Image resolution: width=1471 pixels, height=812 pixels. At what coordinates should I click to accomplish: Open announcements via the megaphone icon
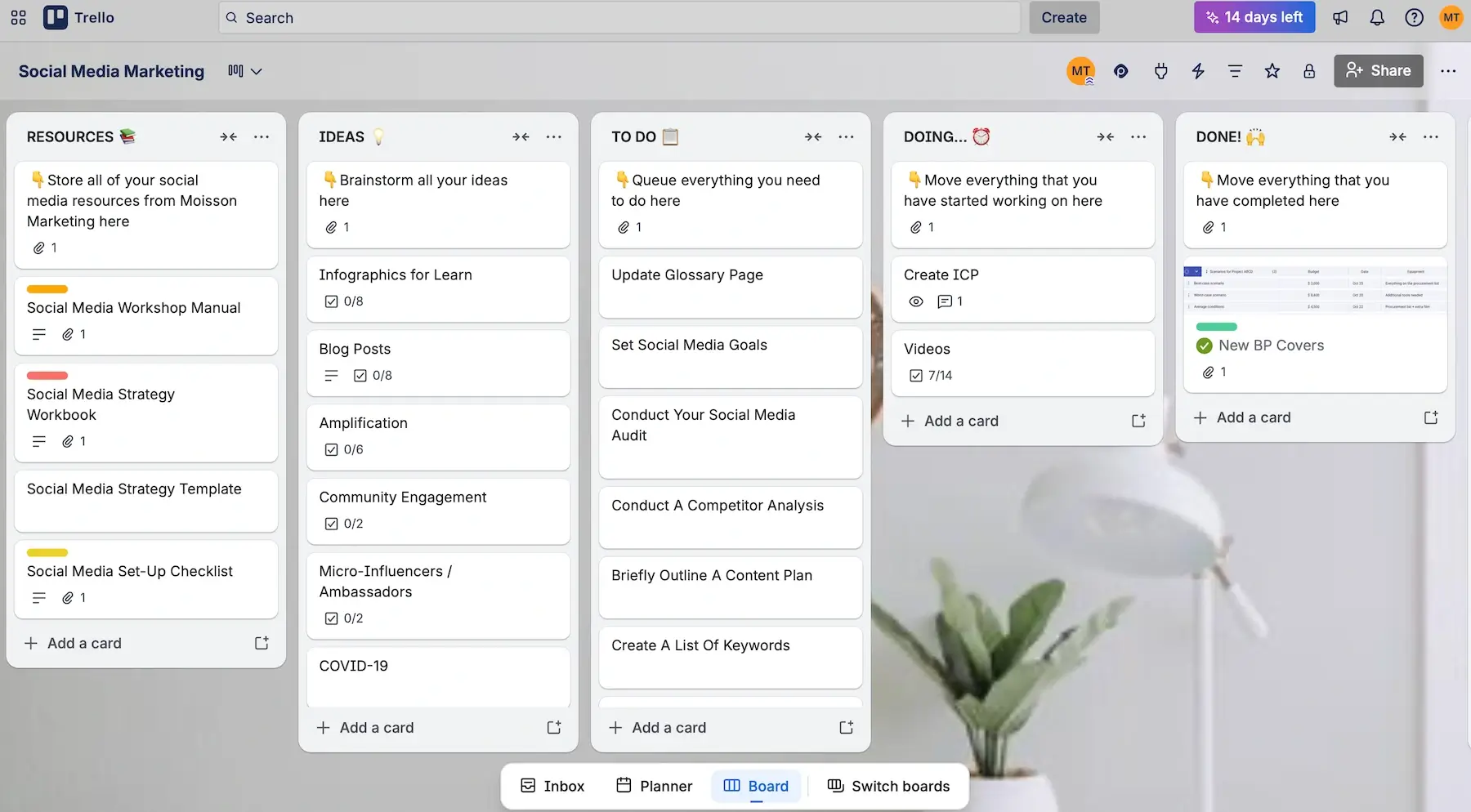1339,17
